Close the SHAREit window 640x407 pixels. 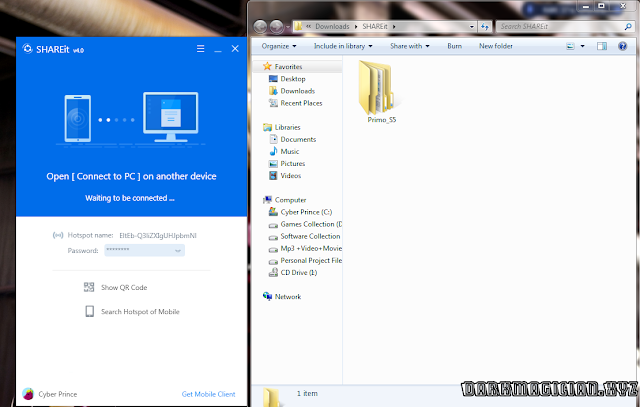pyautogui.click(x=235, y=49)
